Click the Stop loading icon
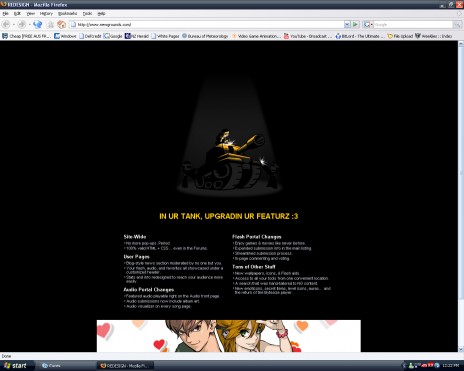 pyautogui.click(x=50, y=24)
